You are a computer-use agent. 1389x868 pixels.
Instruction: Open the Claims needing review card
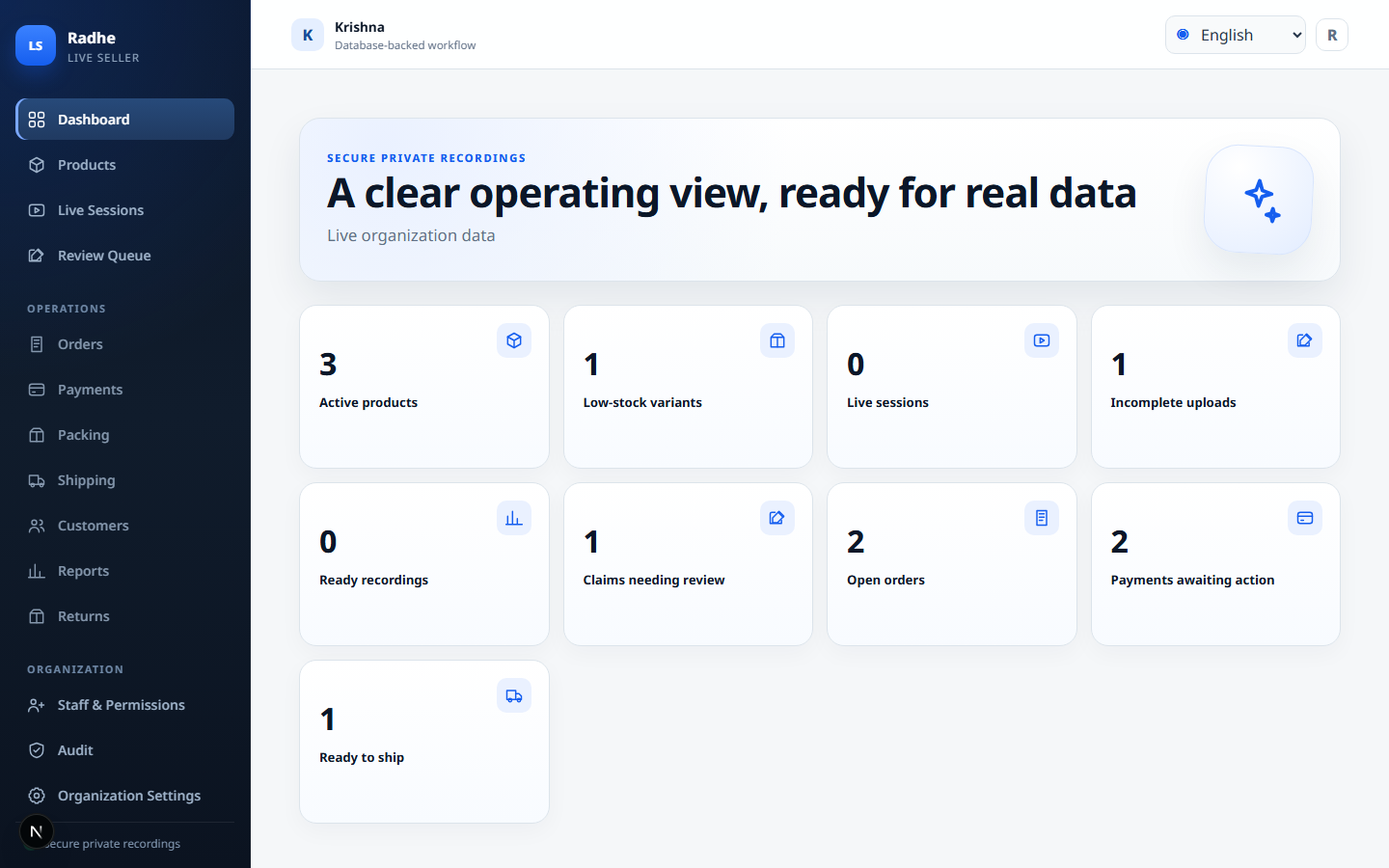[x=688, y=564]
